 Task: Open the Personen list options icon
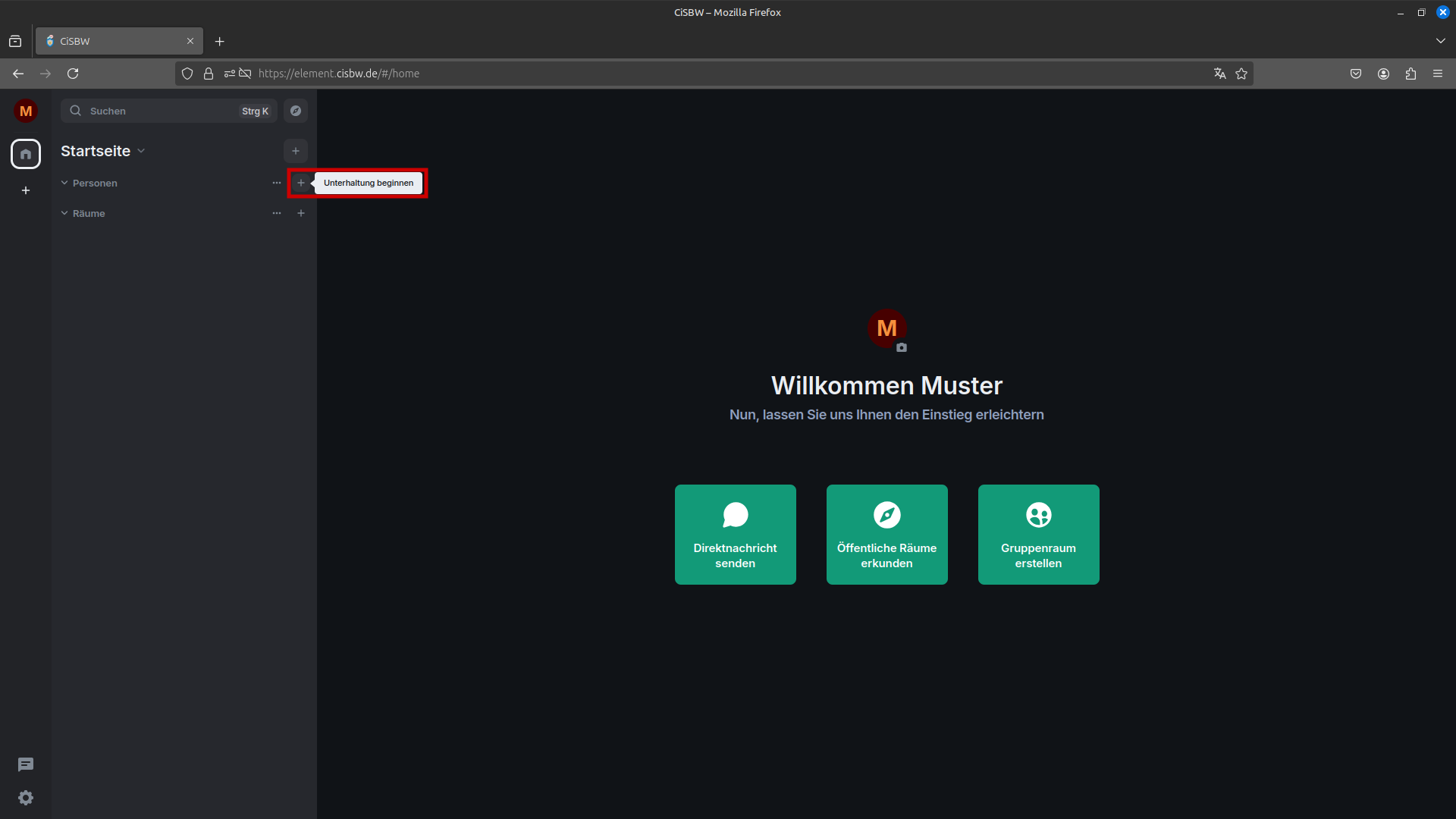[x=276, y=183]
